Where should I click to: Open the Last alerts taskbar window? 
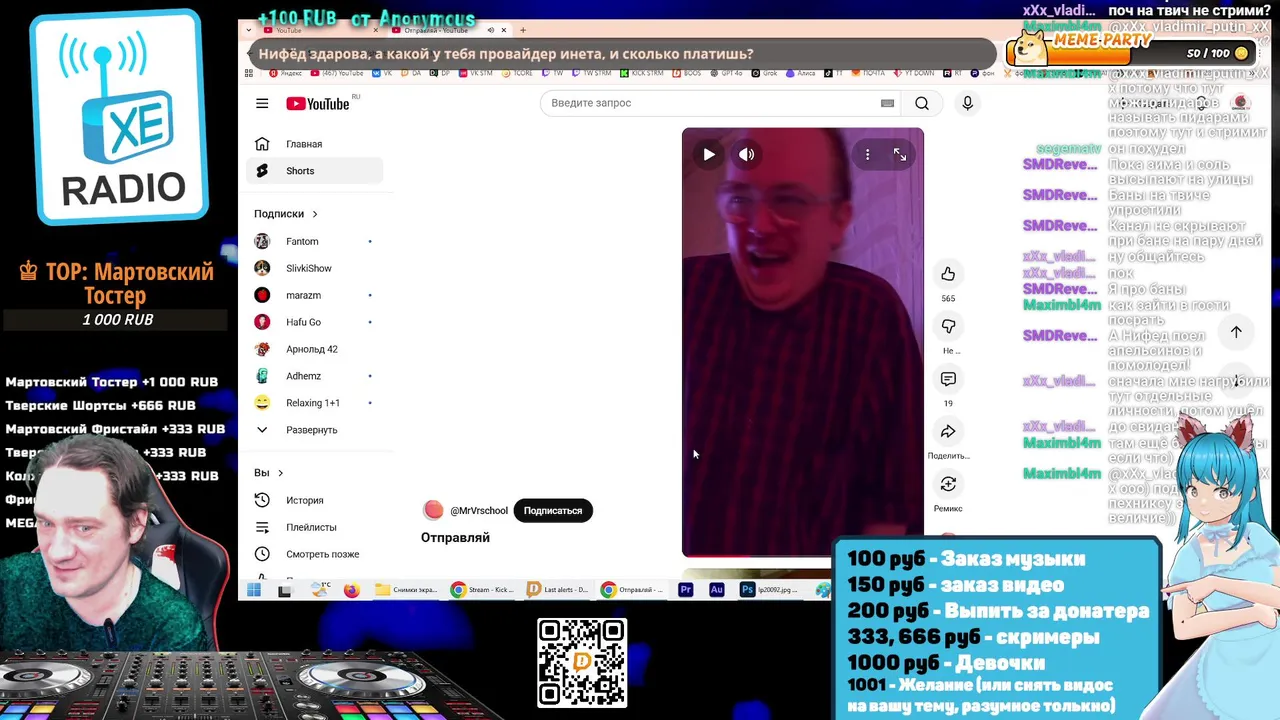tap(559, 590)
